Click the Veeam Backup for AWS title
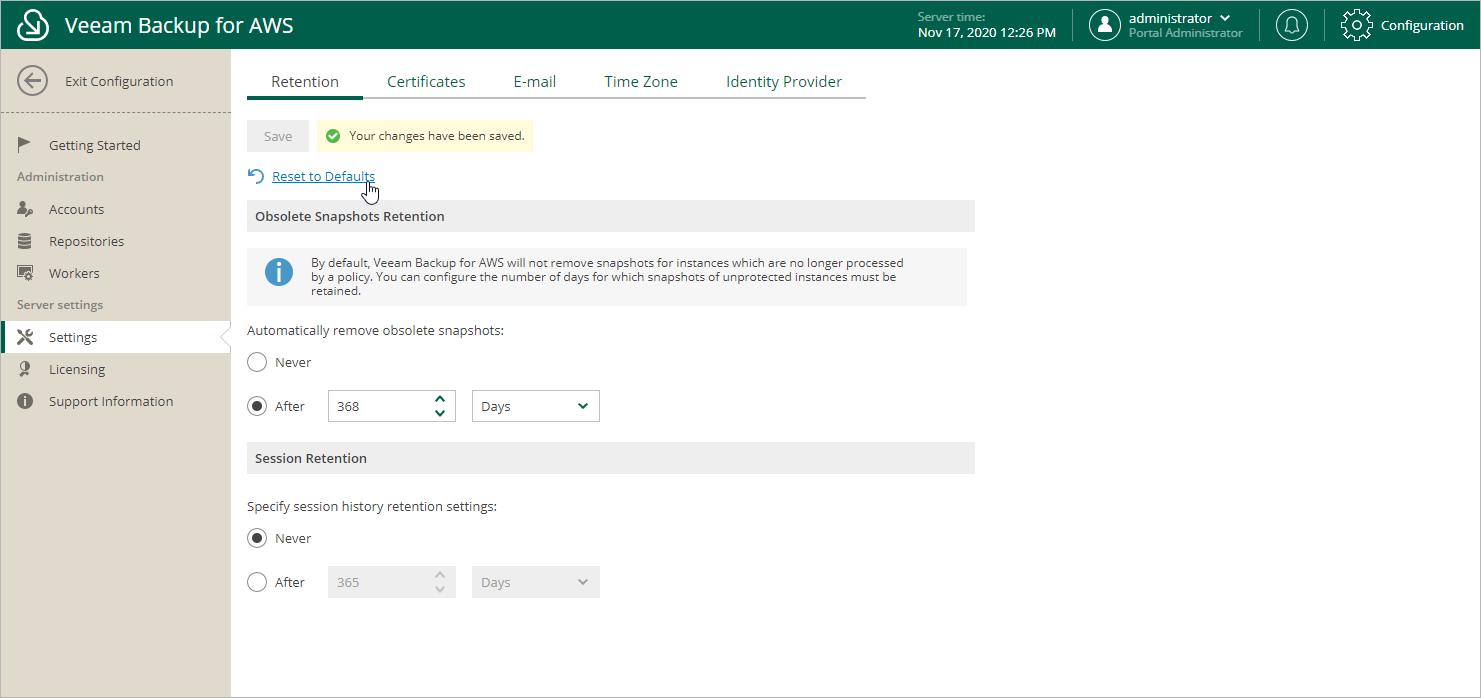The width and height of the screenshot is (1481, 698). [x=179, y=25]
